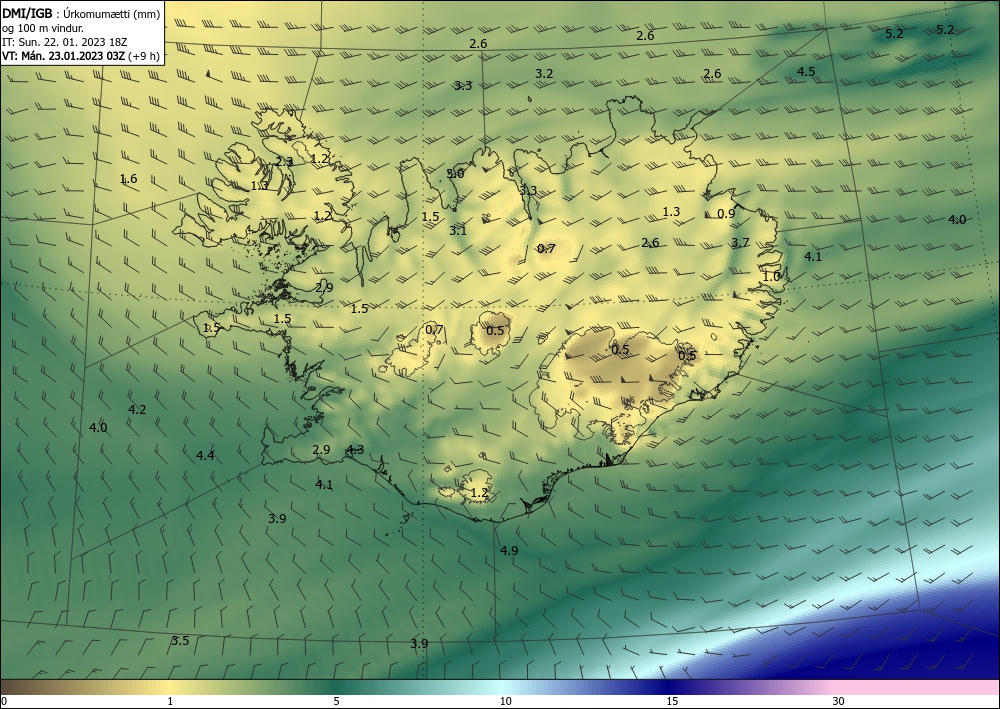Select the 3.5 value label
This screenshot has height=709, width=1000.
click(180, 641)
